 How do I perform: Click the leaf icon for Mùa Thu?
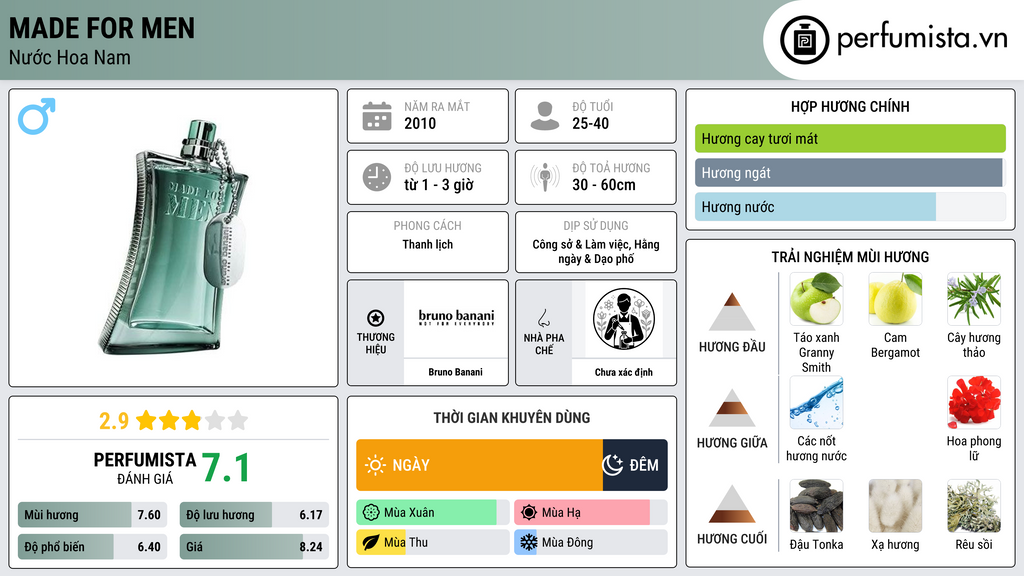pos(370,542)
